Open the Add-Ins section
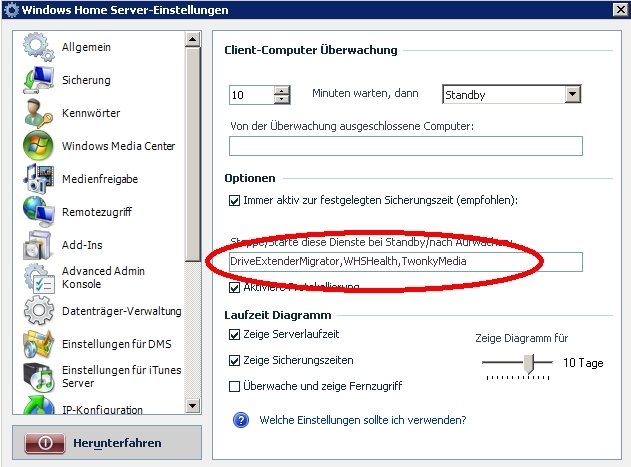 (82, 245)
